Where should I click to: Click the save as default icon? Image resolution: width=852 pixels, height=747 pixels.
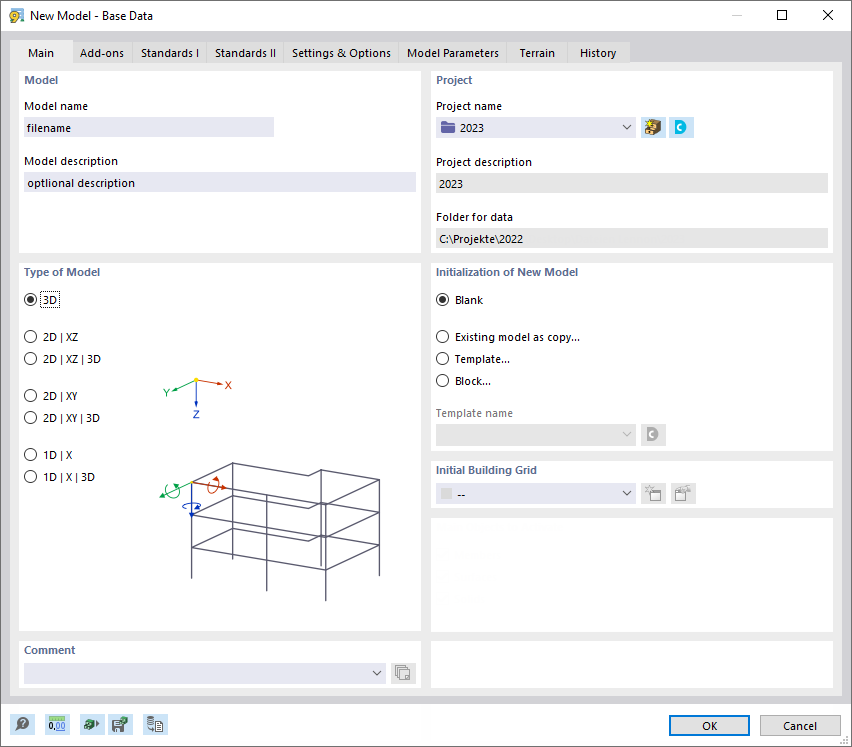(x=120, y=724)
